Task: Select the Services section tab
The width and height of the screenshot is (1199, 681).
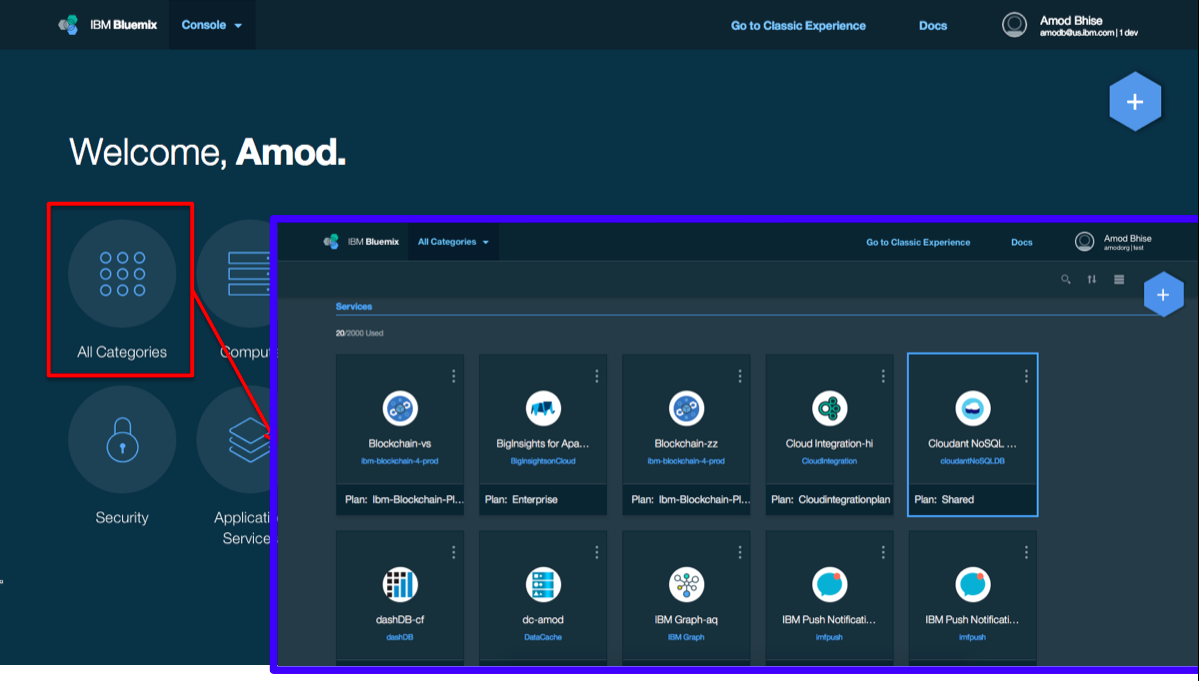Action: [x=354, y=306]
